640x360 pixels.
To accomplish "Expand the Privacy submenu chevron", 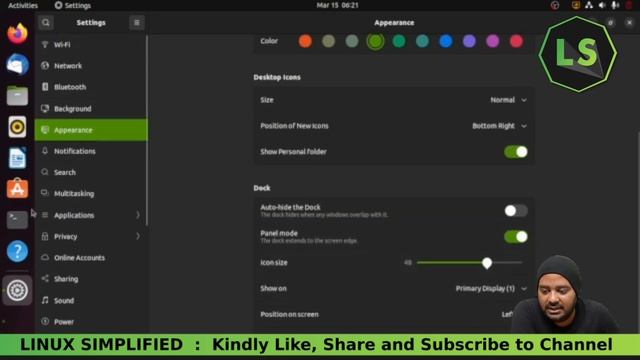I will 138,236.
